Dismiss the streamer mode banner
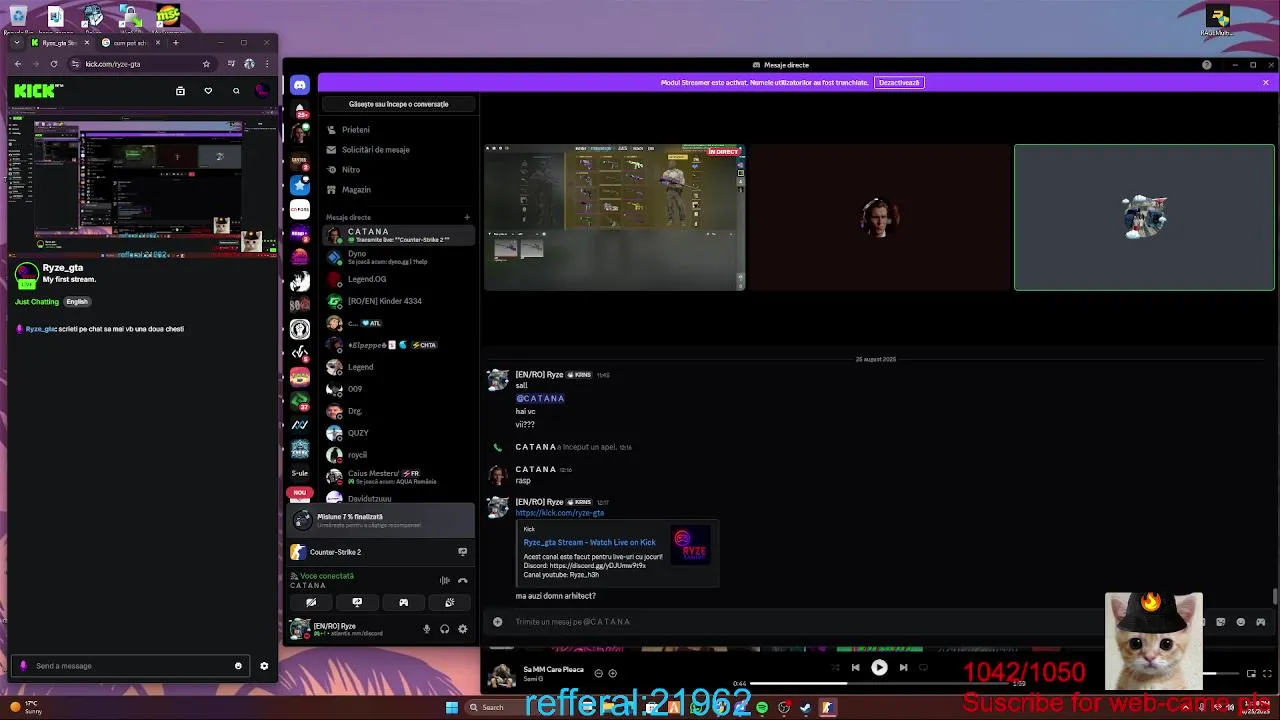Screen dimensions: 1280x720 pos(1265,83)
